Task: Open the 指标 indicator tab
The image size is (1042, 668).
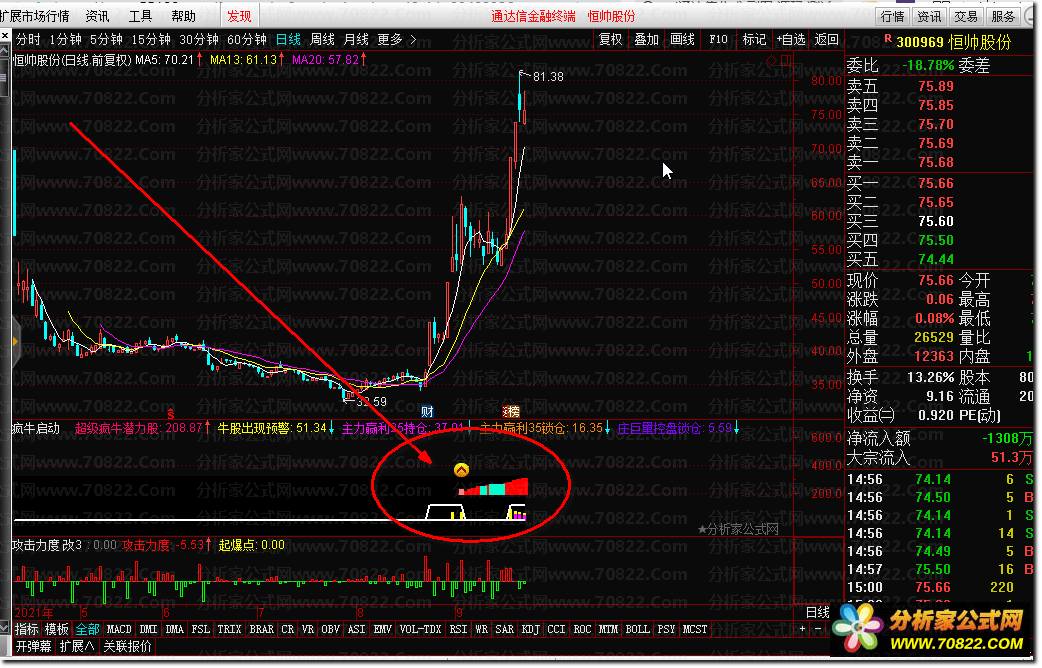Action: (x=27, y=629)
